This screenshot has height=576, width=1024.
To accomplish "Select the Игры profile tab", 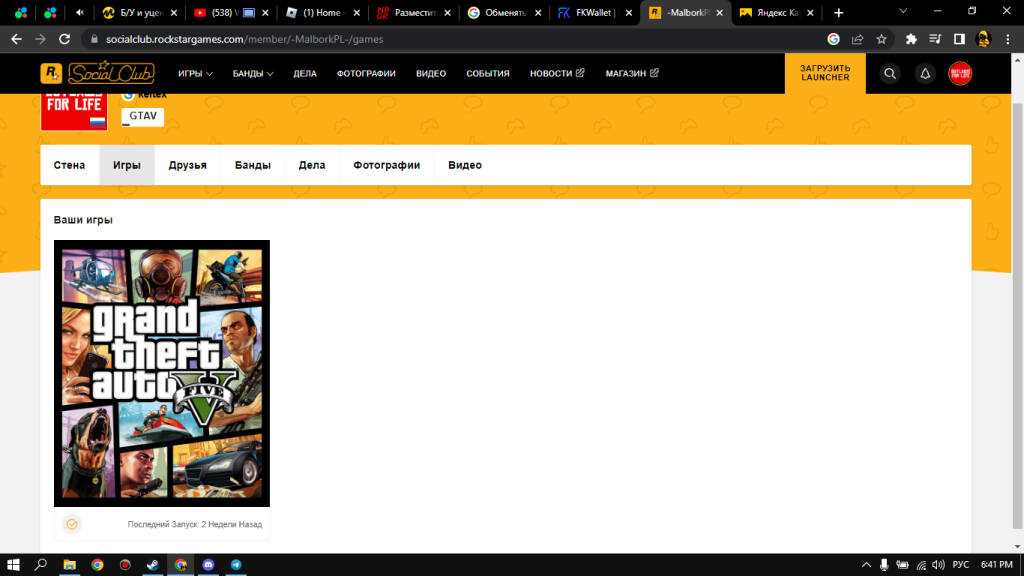I will [127, 165].
